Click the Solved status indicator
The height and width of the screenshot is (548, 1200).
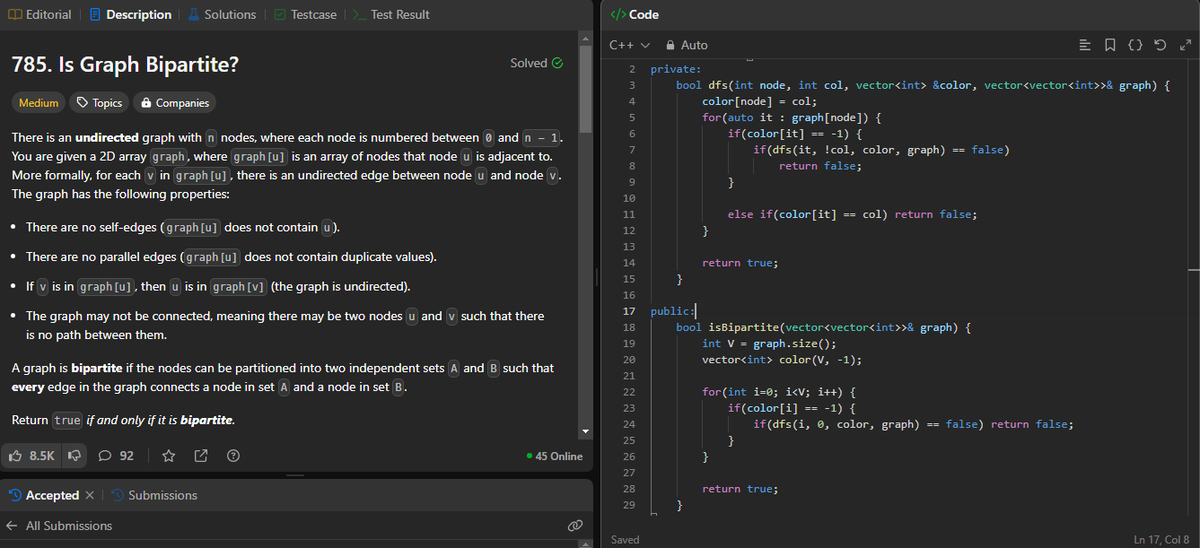pos(536,63)
